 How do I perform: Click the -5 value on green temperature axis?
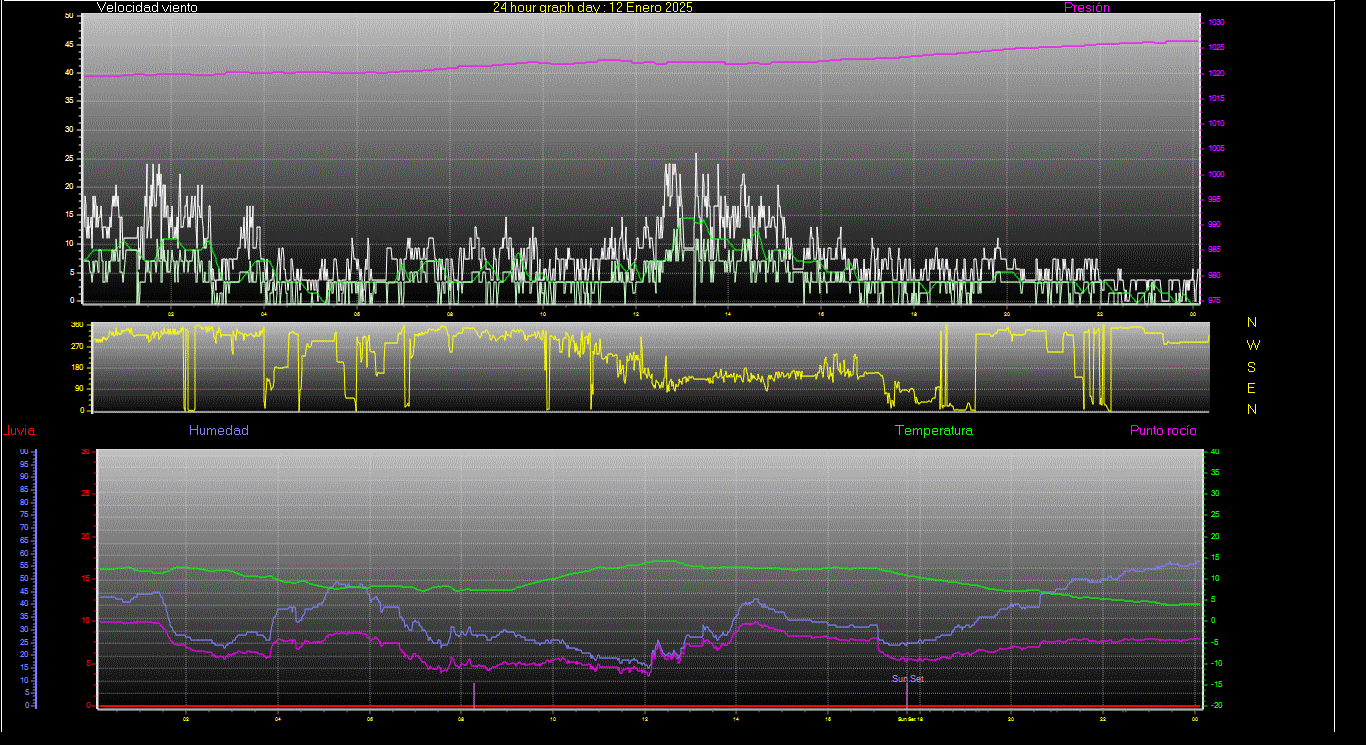click(1215, 642)
